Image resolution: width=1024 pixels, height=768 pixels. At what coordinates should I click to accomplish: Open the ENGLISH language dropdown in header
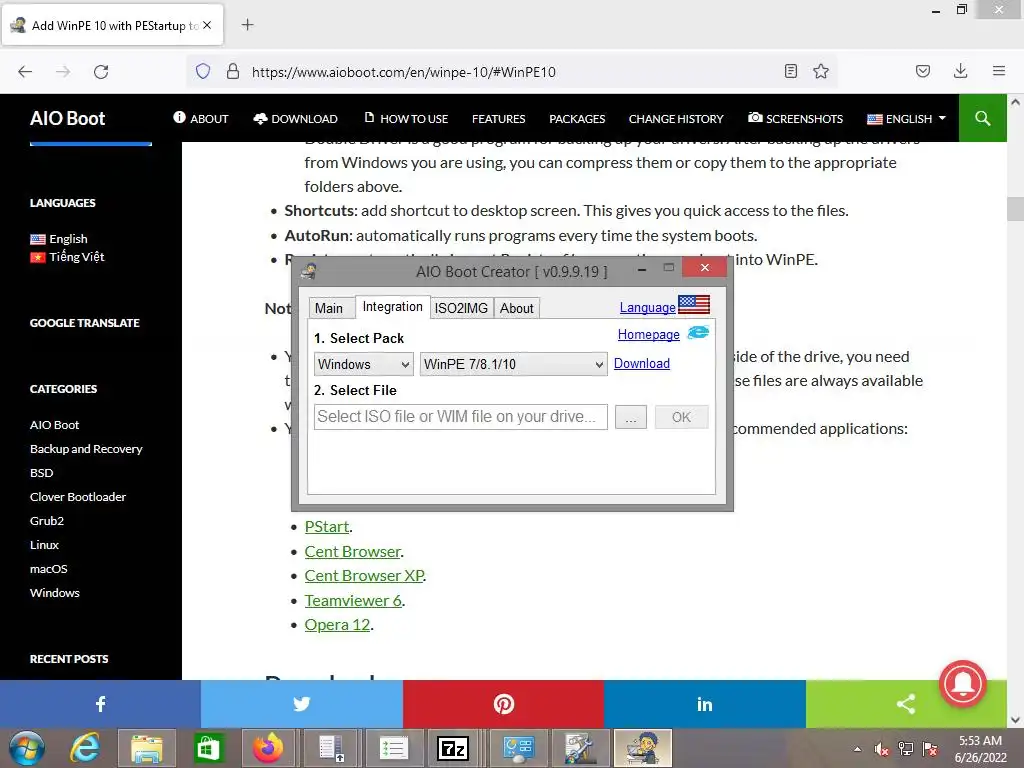pyautogui.click(x=906, y=119)
